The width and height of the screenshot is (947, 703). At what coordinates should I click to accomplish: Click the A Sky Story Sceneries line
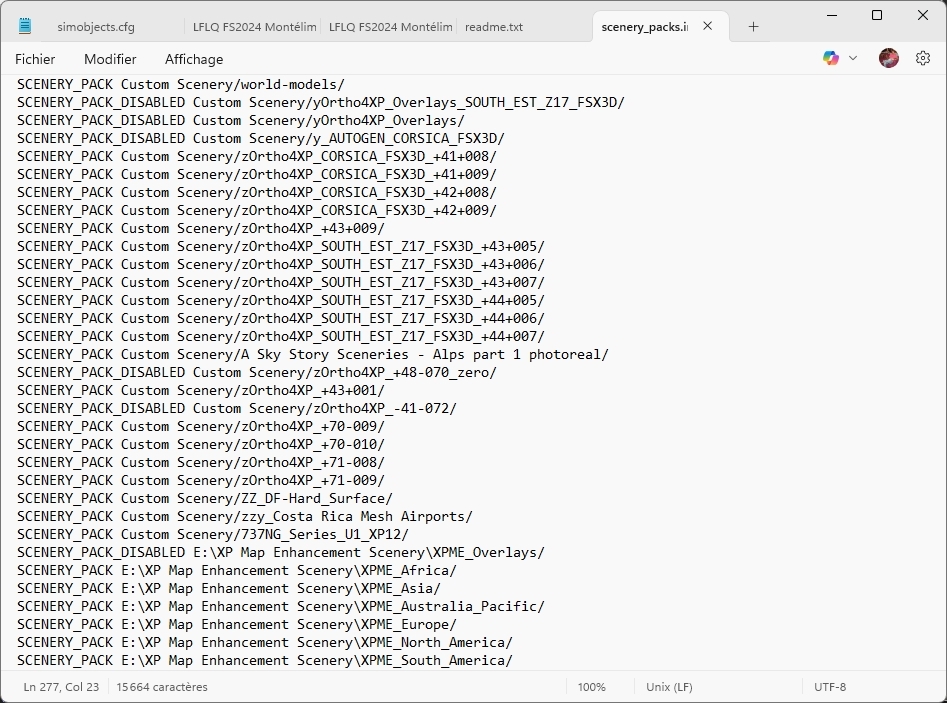pyautogui.click(x=313, y=355)
